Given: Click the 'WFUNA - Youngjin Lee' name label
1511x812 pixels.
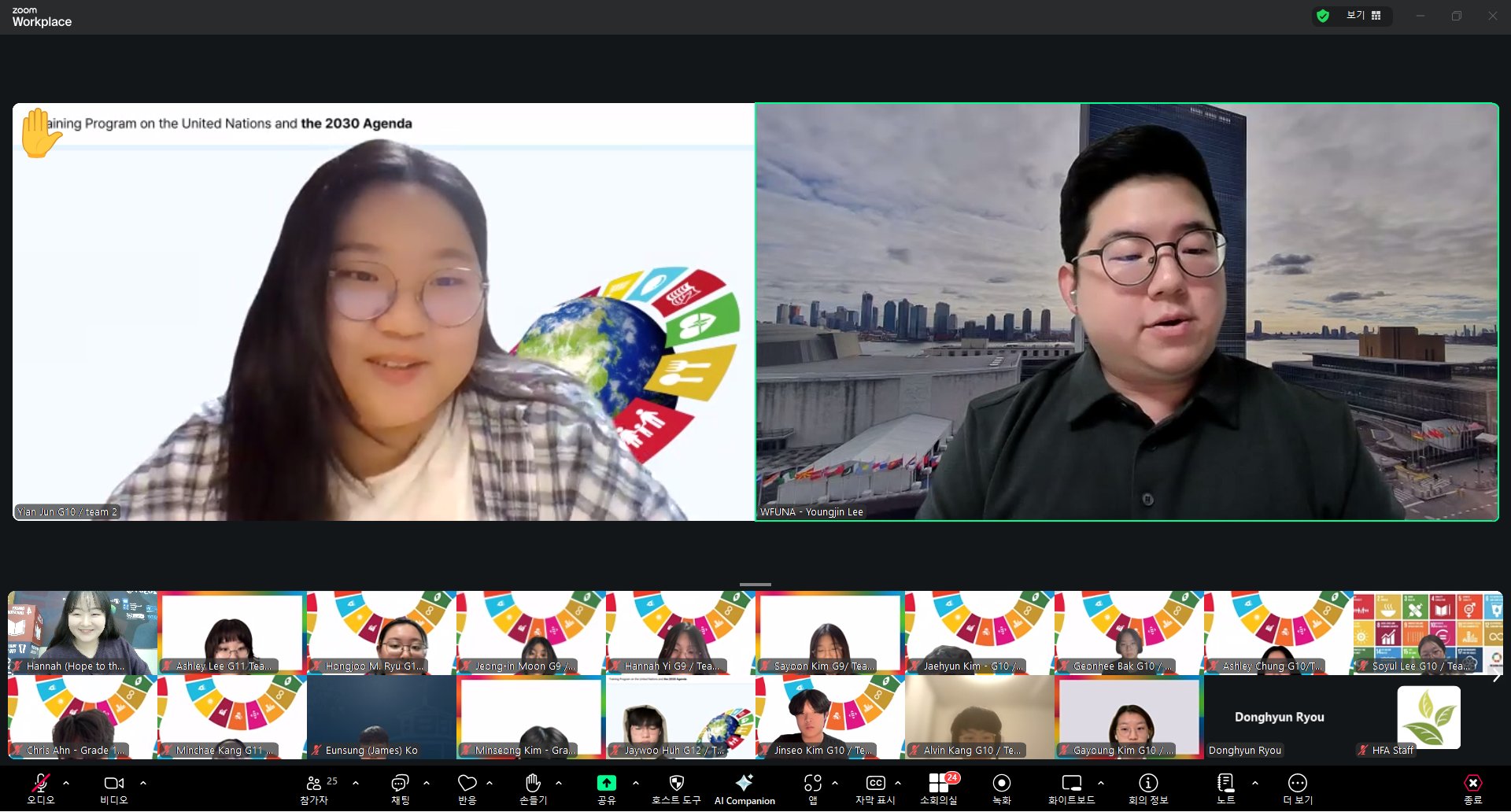Looking at the screenshot, I should (x=811, y=511).
